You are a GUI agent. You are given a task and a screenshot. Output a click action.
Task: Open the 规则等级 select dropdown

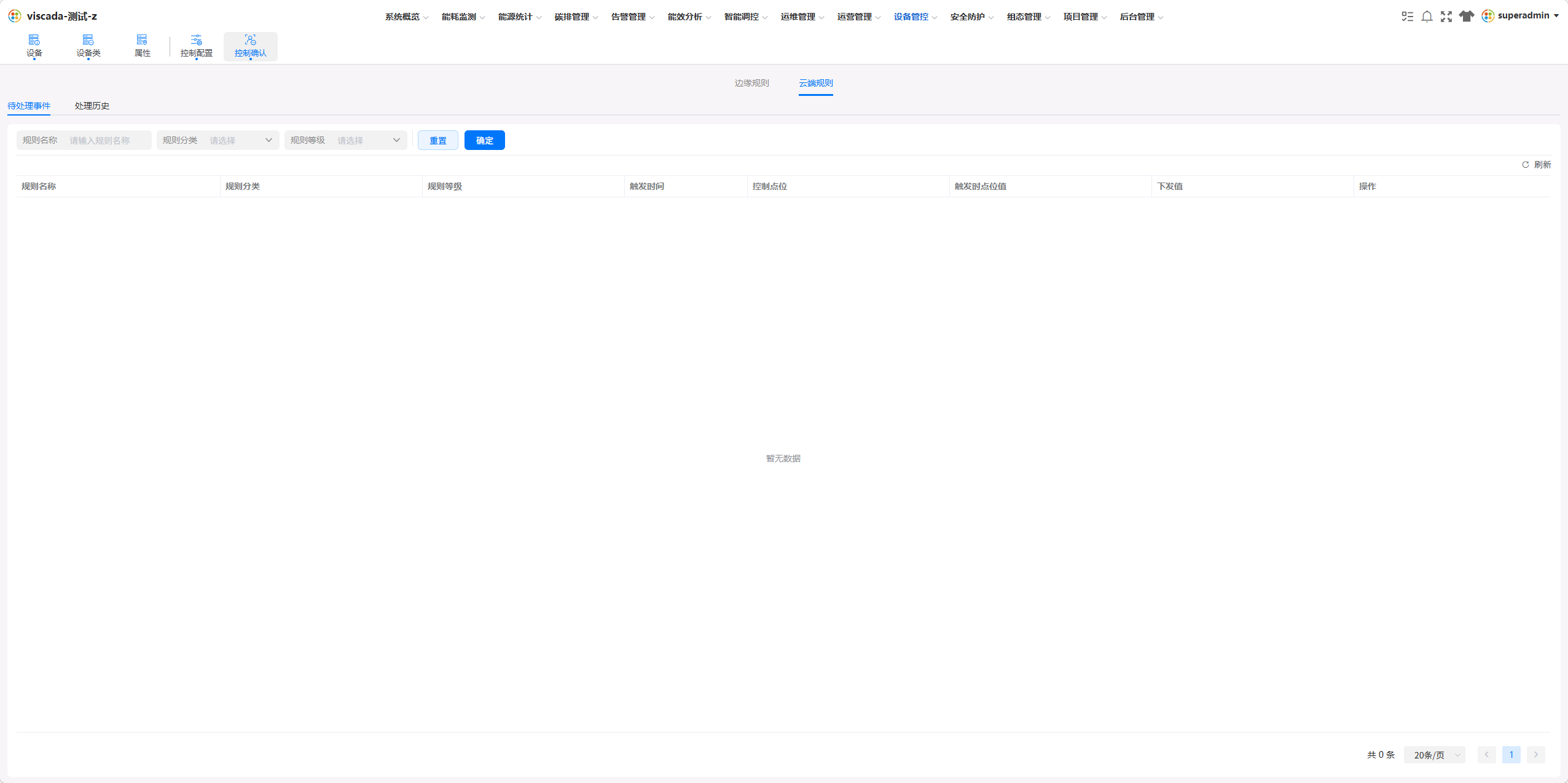(x=346, y=140)
